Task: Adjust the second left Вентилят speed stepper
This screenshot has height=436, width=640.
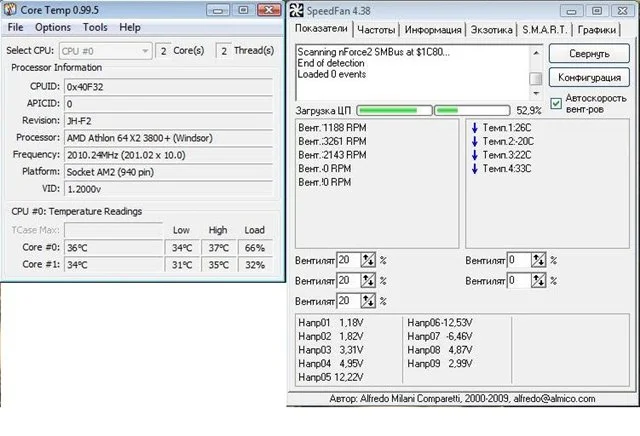Action: point(368,280)
